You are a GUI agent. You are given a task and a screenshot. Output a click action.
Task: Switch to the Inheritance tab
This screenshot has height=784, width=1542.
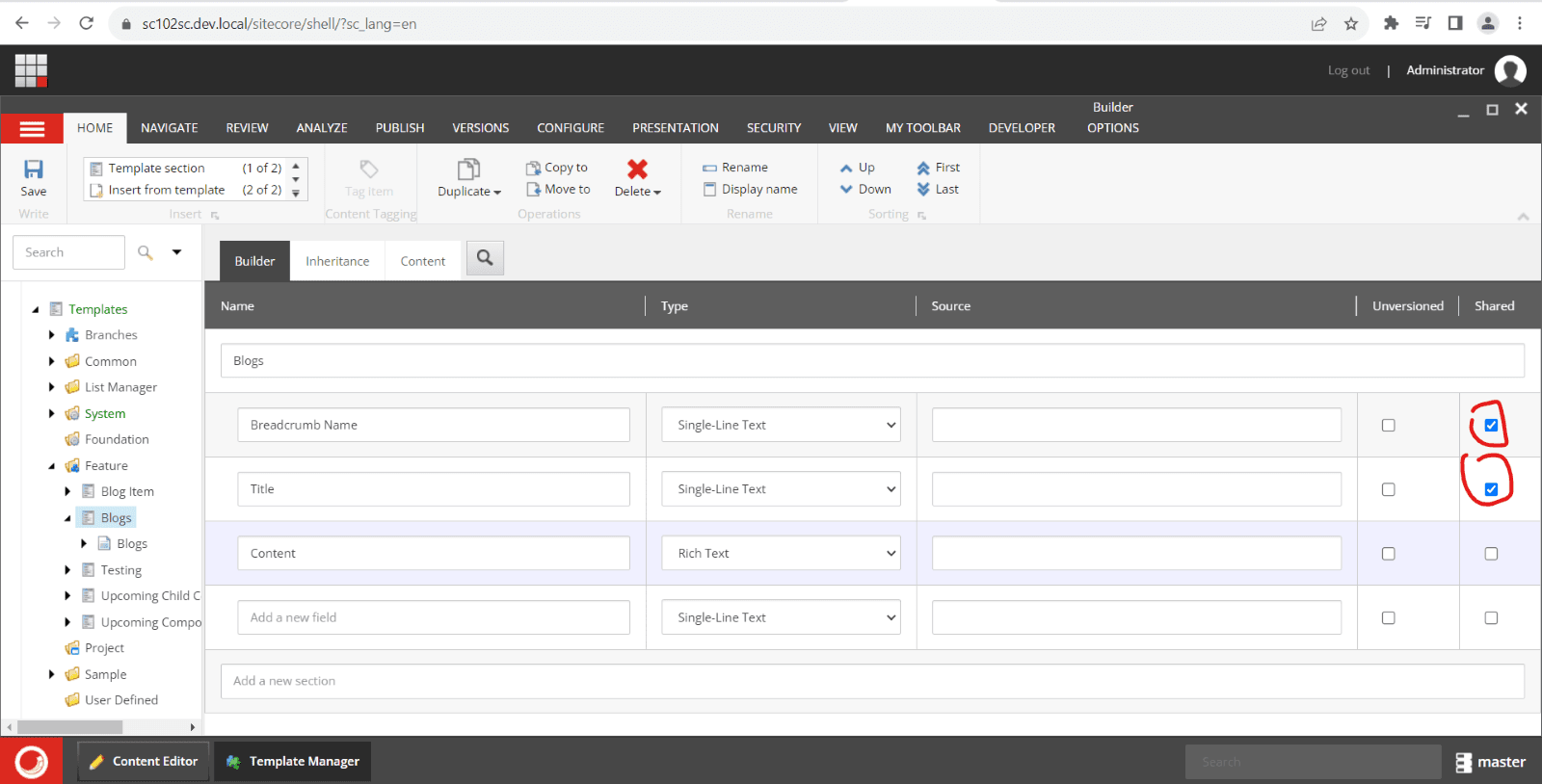pos(337,261)
